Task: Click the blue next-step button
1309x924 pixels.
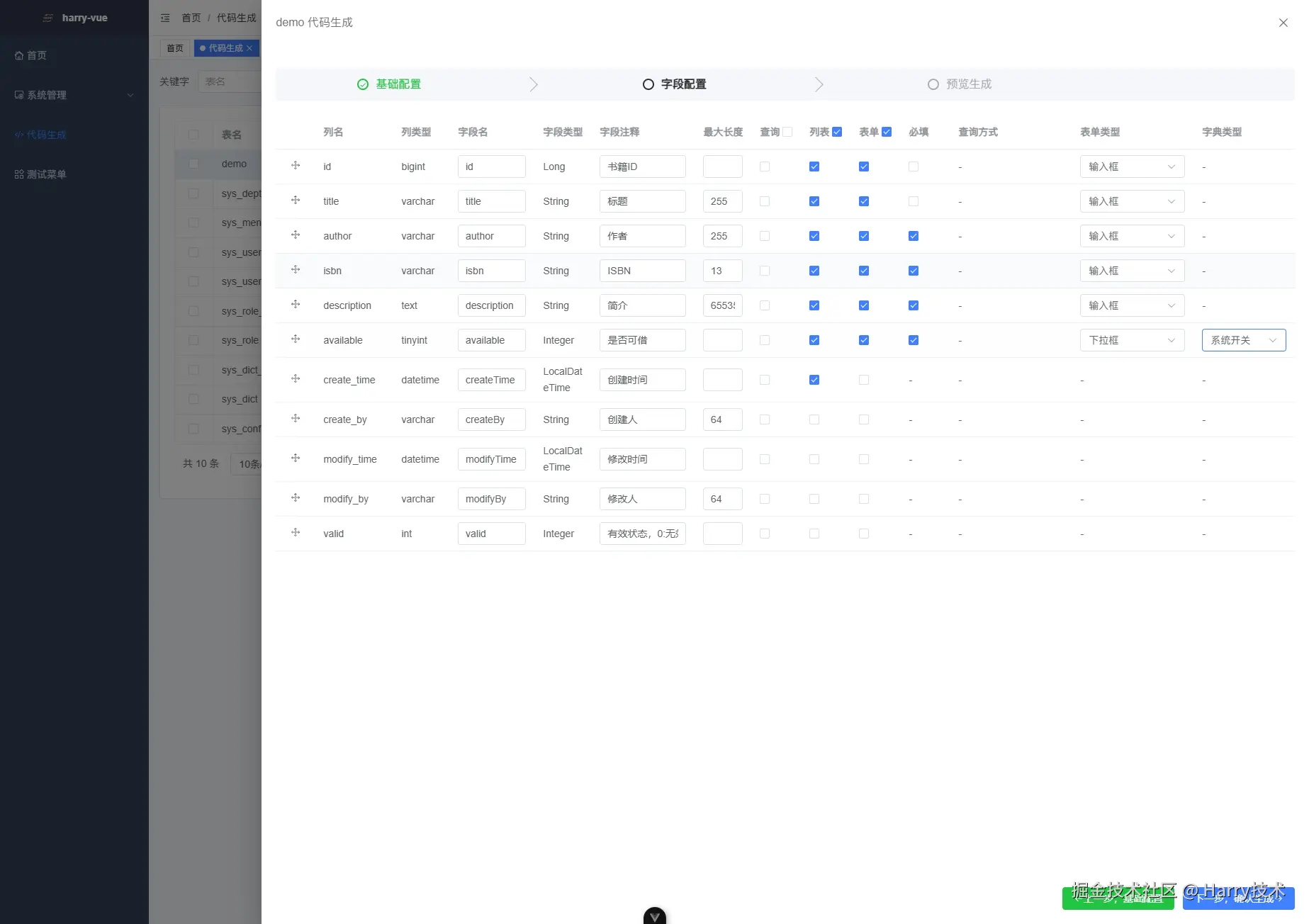Action: coord(1238,898)
